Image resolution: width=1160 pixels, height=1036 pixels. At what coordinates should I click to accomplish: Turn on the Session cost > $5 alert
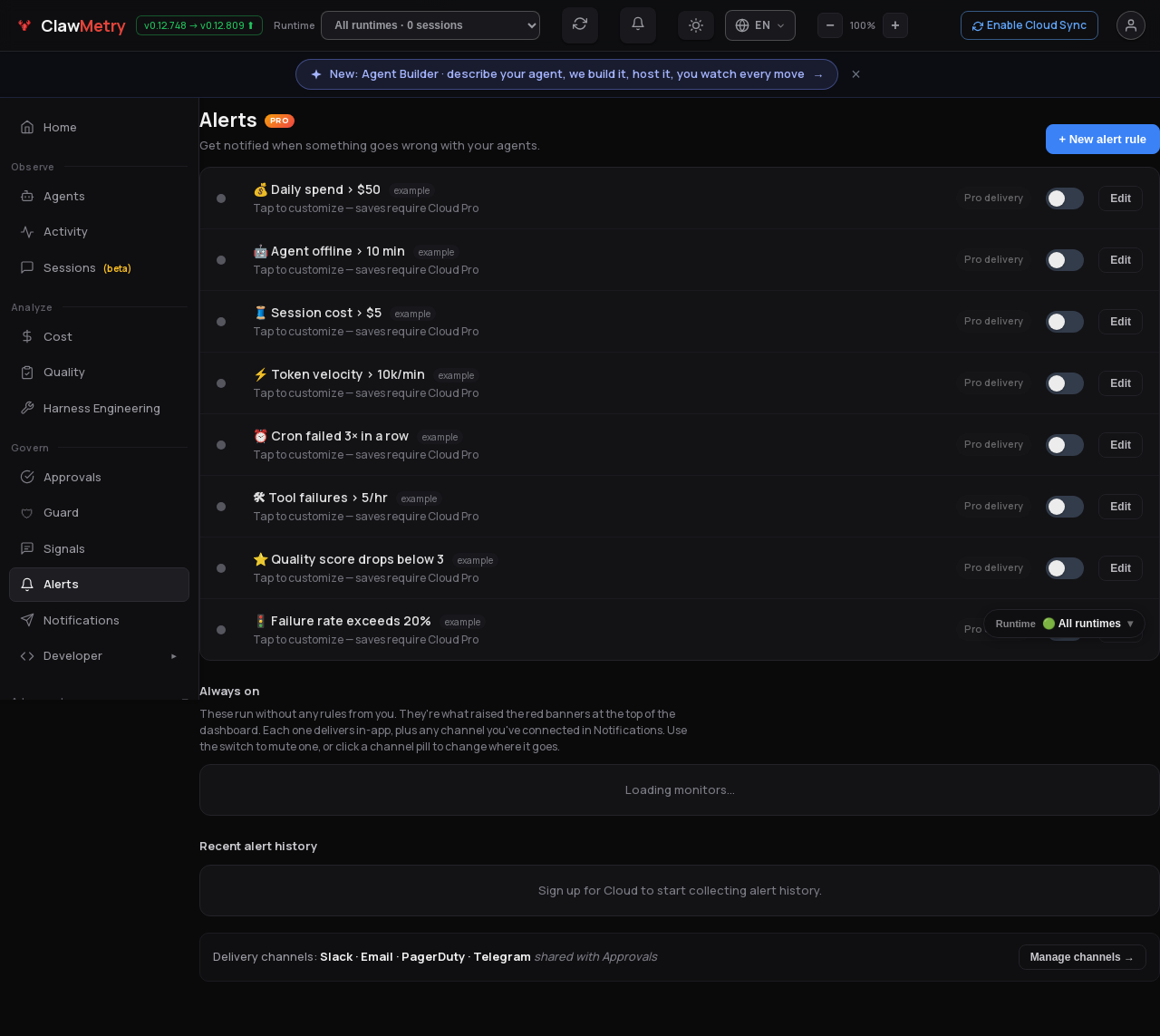tap(1065, 322)
